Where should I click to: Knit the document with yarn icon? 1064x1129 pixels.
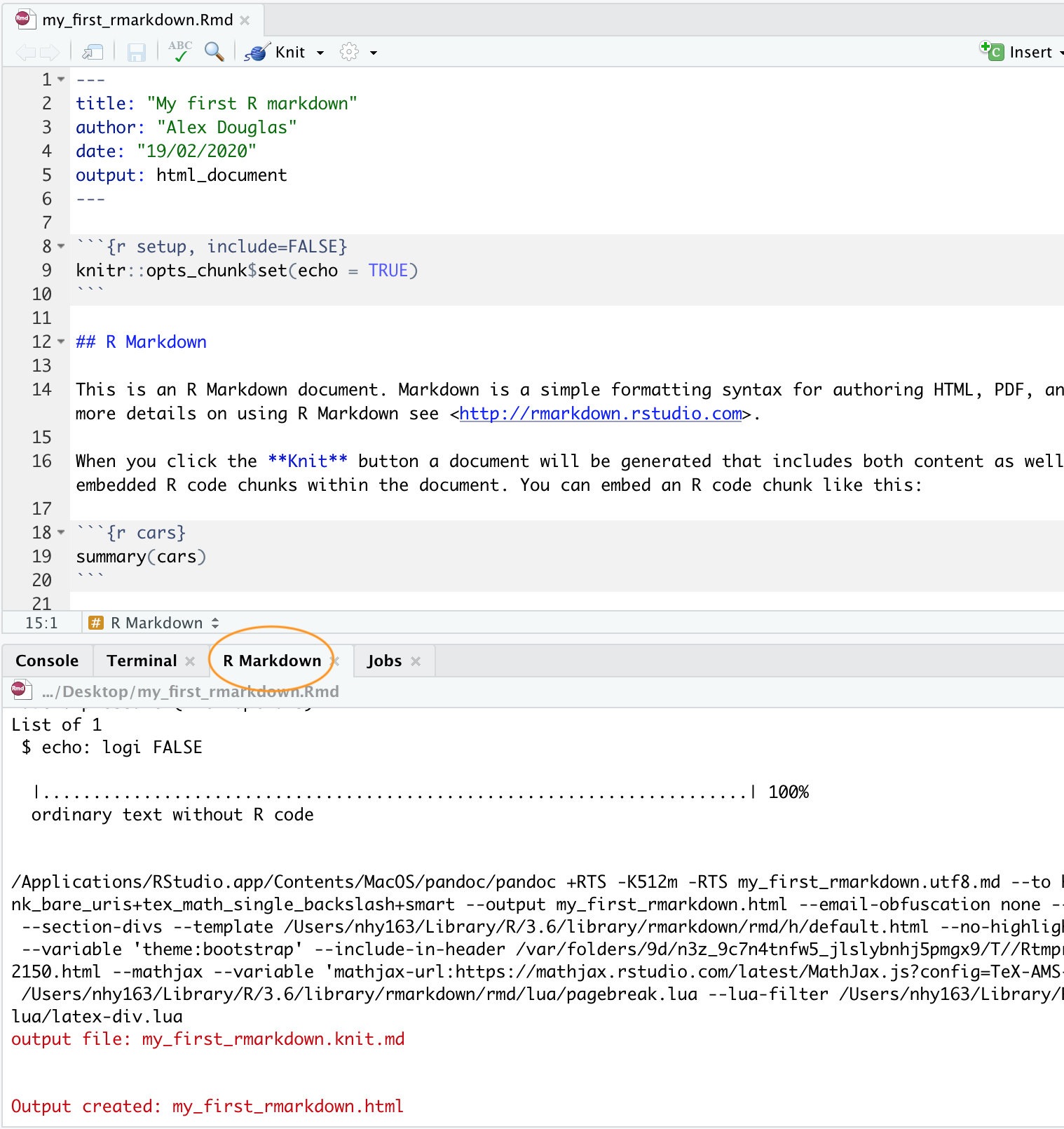tap(275, 52)
